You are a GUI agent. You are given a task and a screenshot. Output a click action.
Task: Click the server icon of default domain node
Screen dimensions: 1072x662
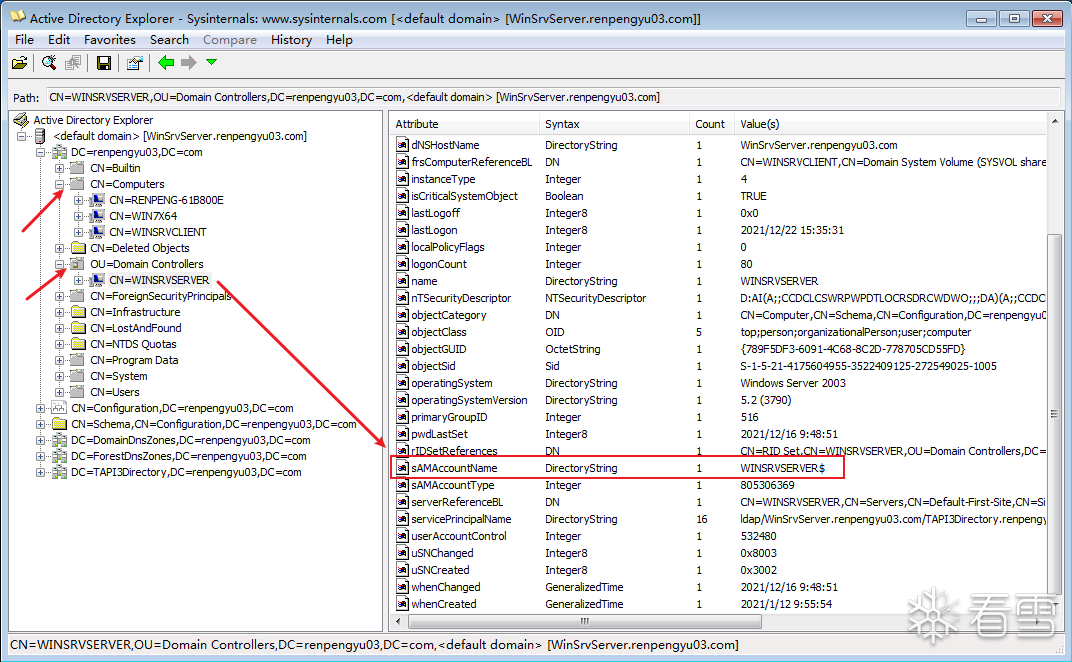coord(40,136)
